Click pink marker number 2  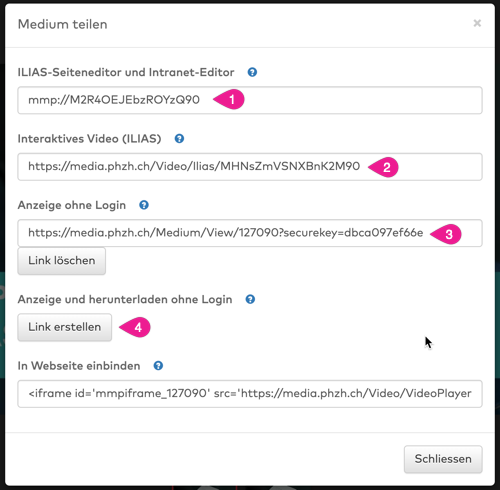tap(384, 167)
